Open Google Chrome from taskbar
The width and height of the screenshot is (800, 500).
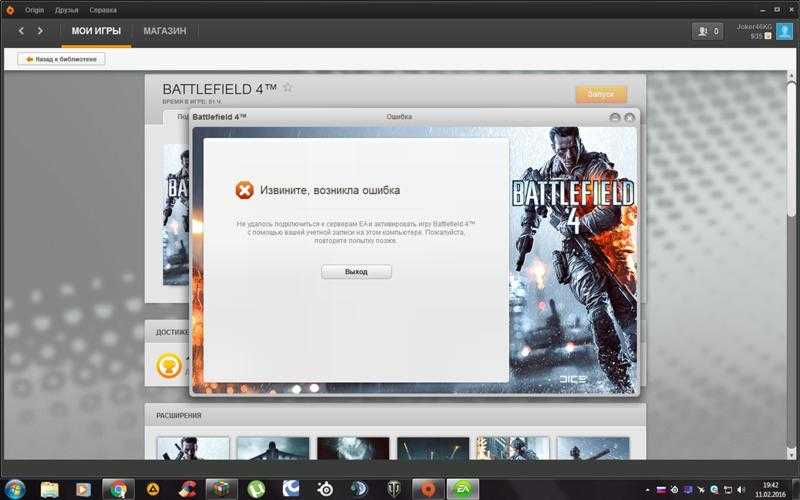[x=118, y=489]
